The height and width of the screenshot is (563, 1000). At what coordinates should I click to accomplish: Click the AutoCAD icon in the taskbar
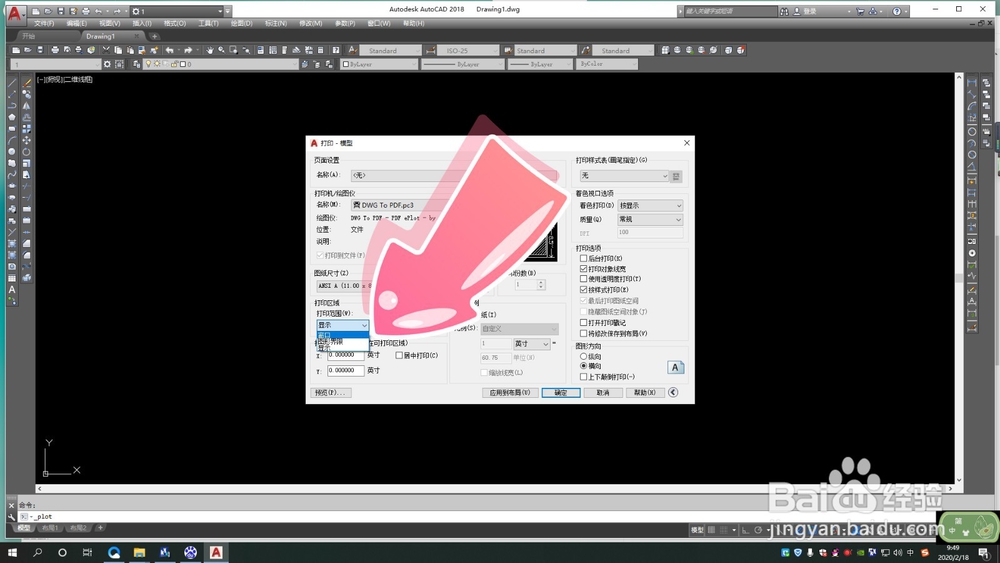tap(216, 552)
